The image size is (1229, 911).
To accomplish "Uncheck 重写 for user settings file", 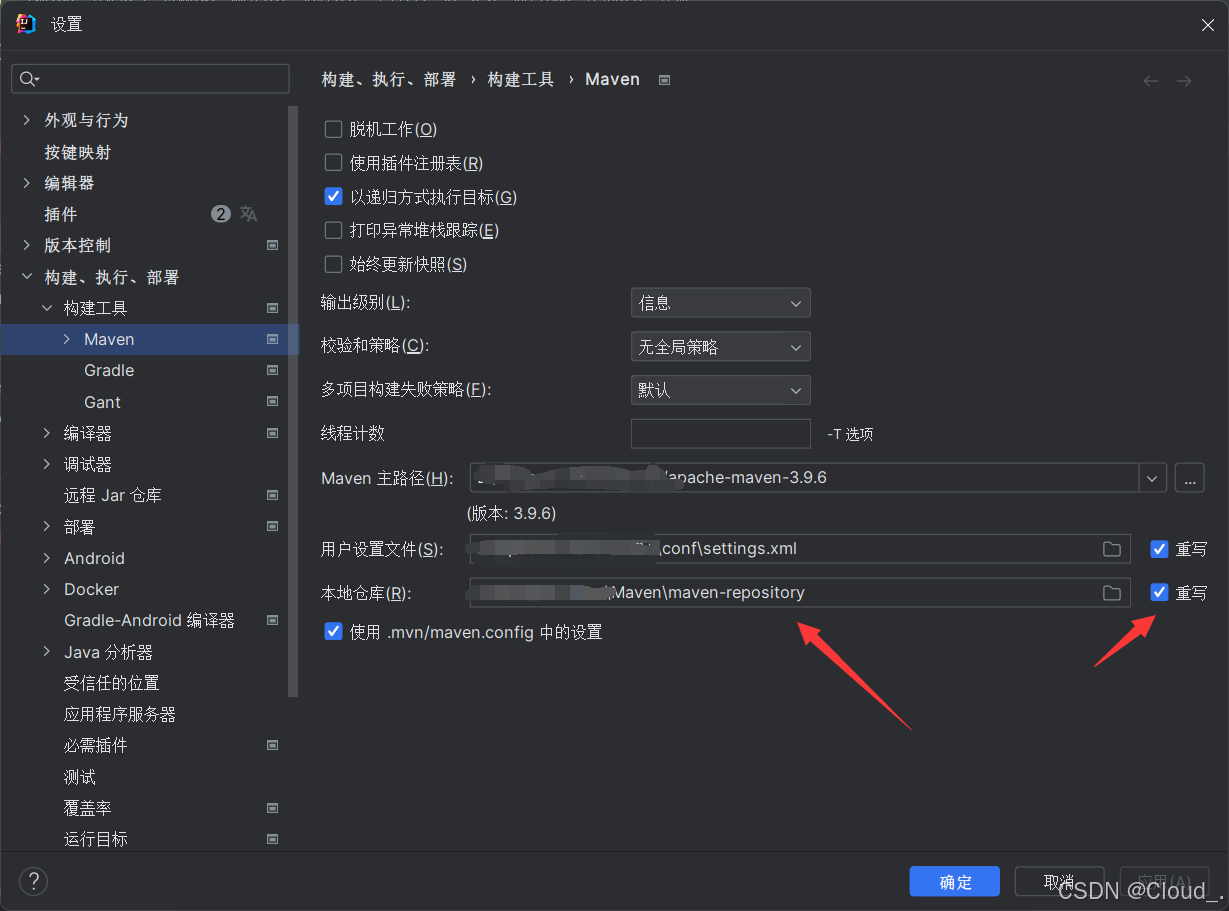I will click(1160, 549).
